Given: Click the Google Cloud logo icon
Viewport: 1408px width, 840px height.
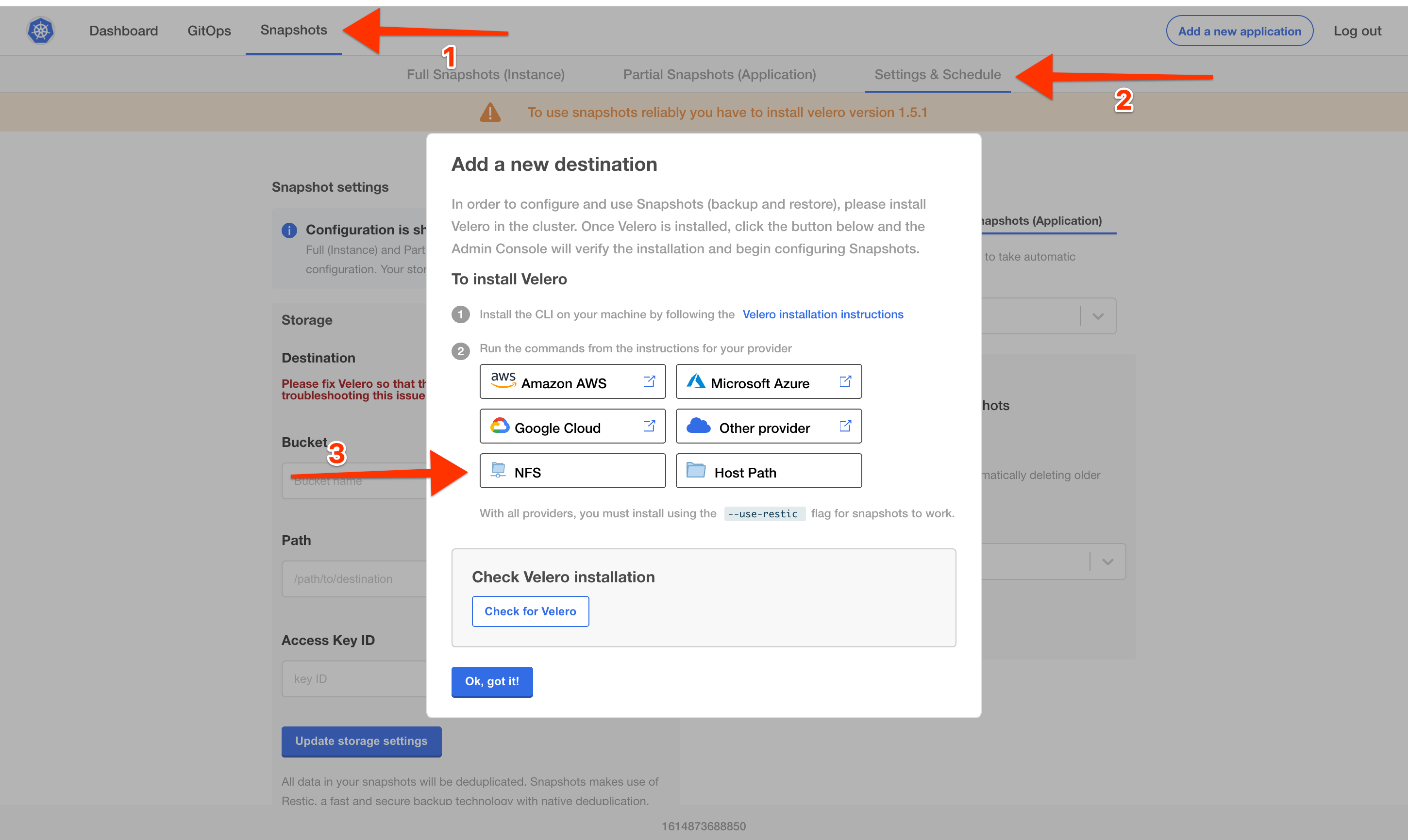Looking at the screenshot, I should click(499, 426).
